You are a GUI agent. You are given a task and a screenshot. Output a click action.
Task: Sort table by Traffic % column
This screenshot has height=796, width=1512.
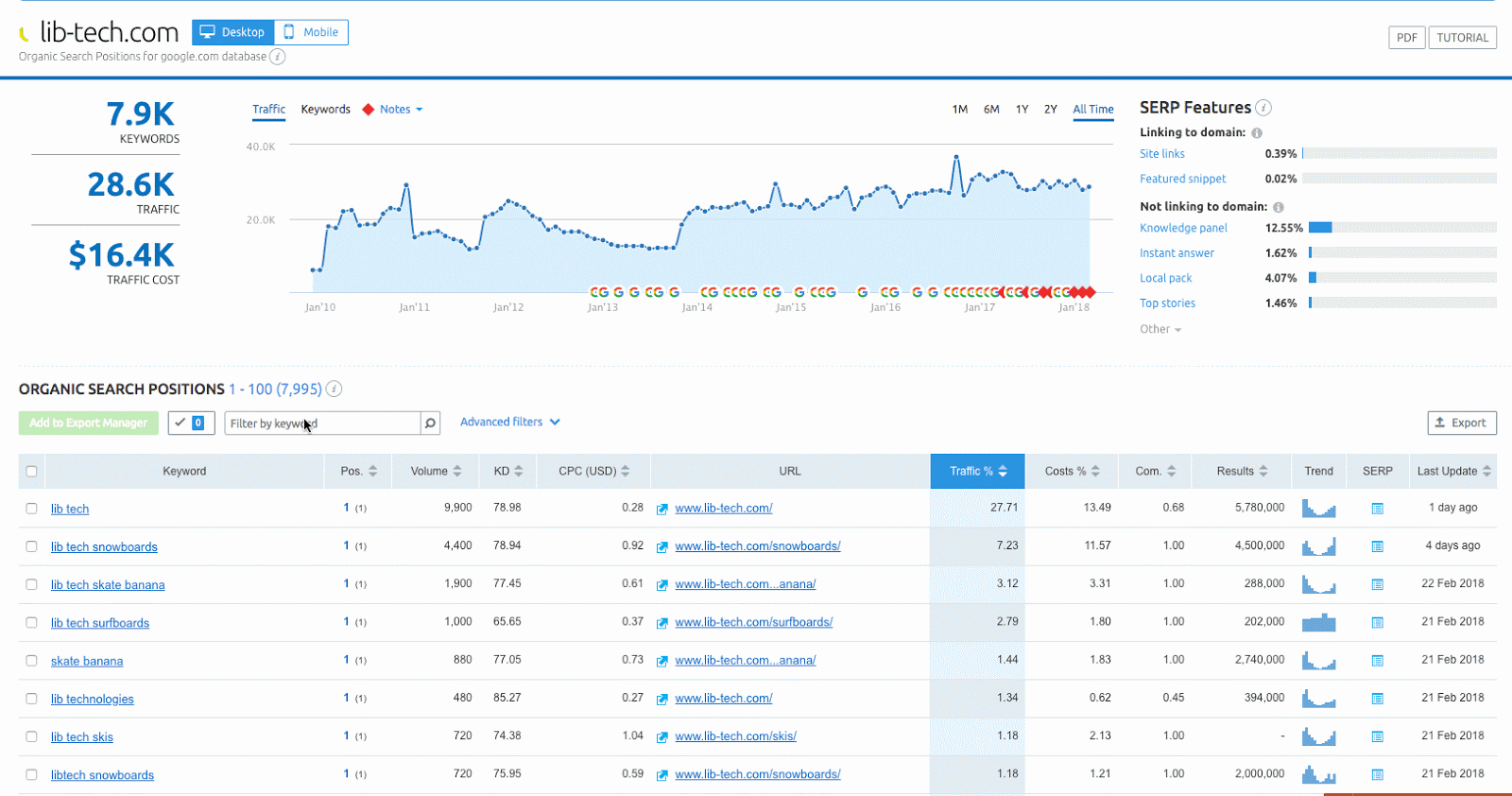coord(978,471)
